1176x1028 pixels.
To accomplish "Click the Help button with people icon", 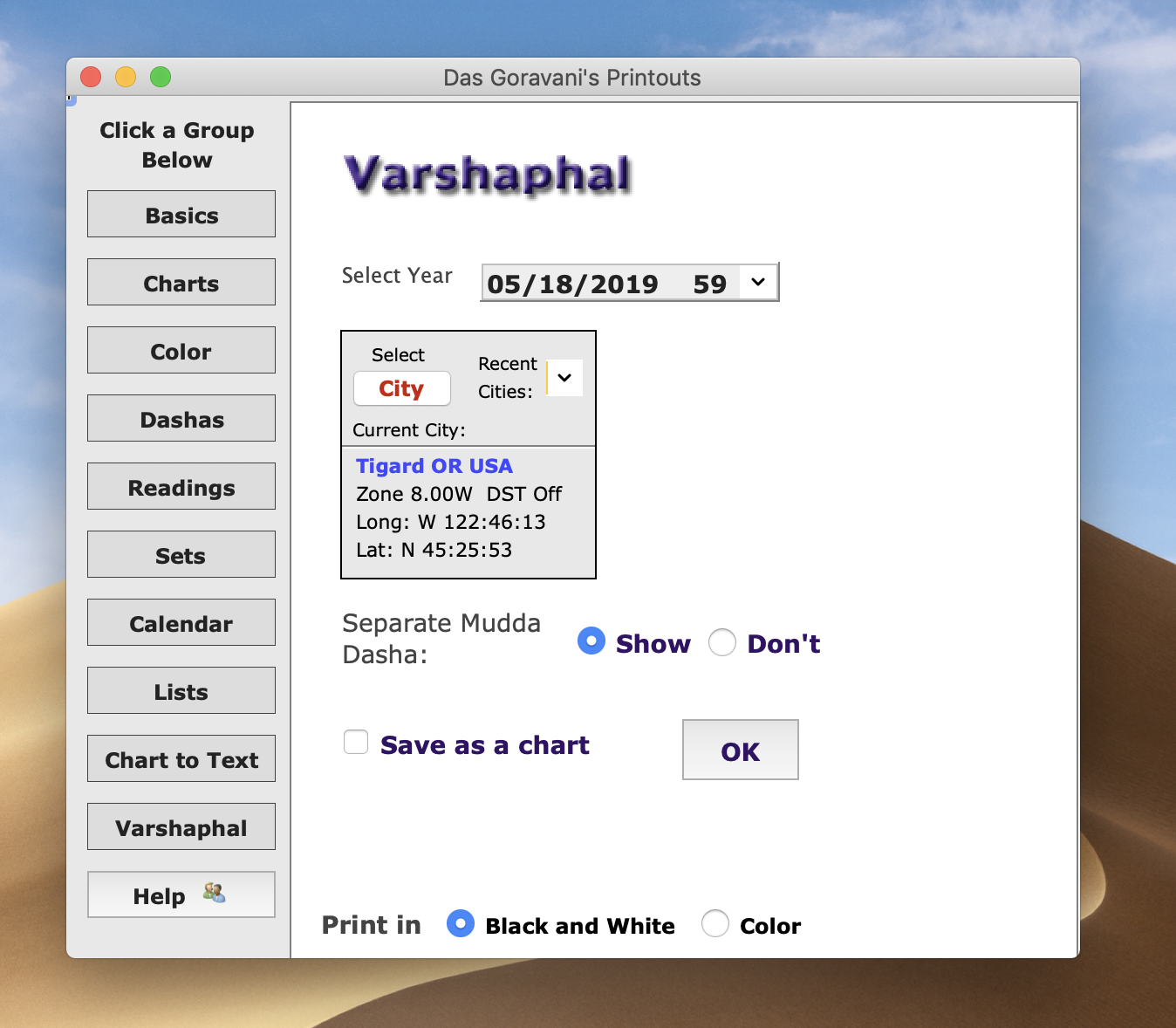I will [181, 894].
